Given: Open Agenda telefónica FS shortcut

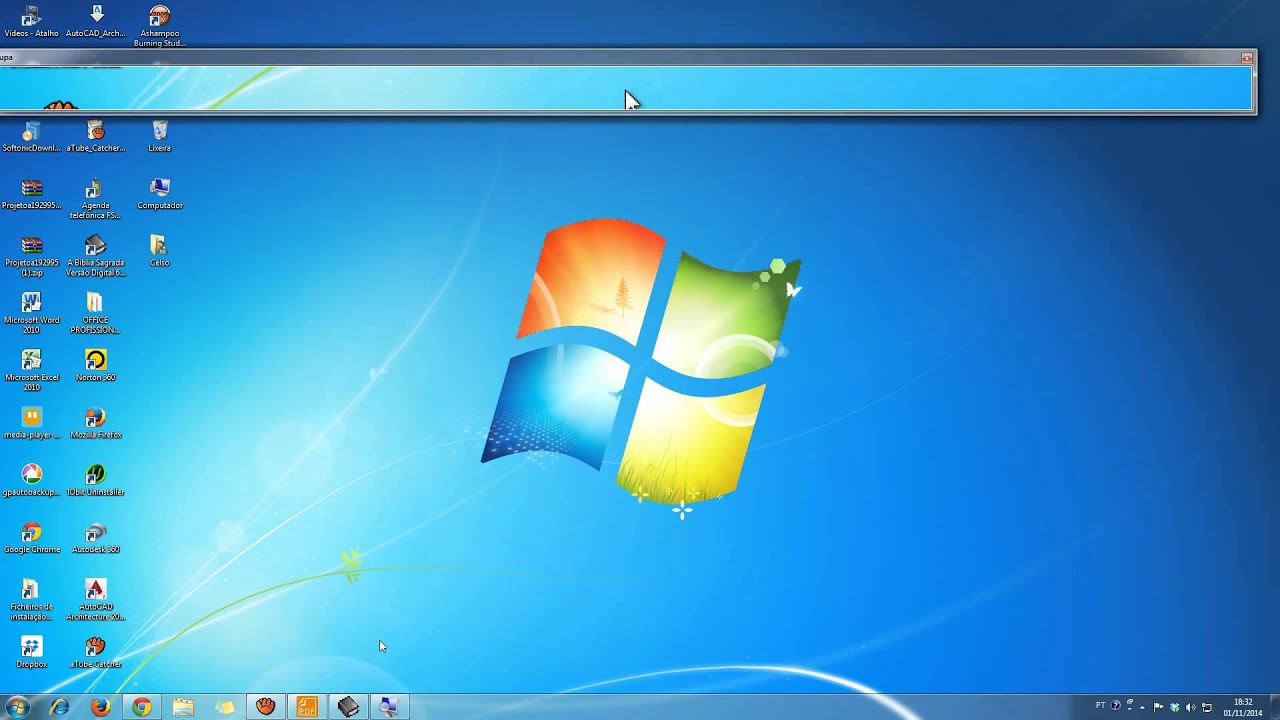Looking at the screenshot, I should [x=96, y=199].
